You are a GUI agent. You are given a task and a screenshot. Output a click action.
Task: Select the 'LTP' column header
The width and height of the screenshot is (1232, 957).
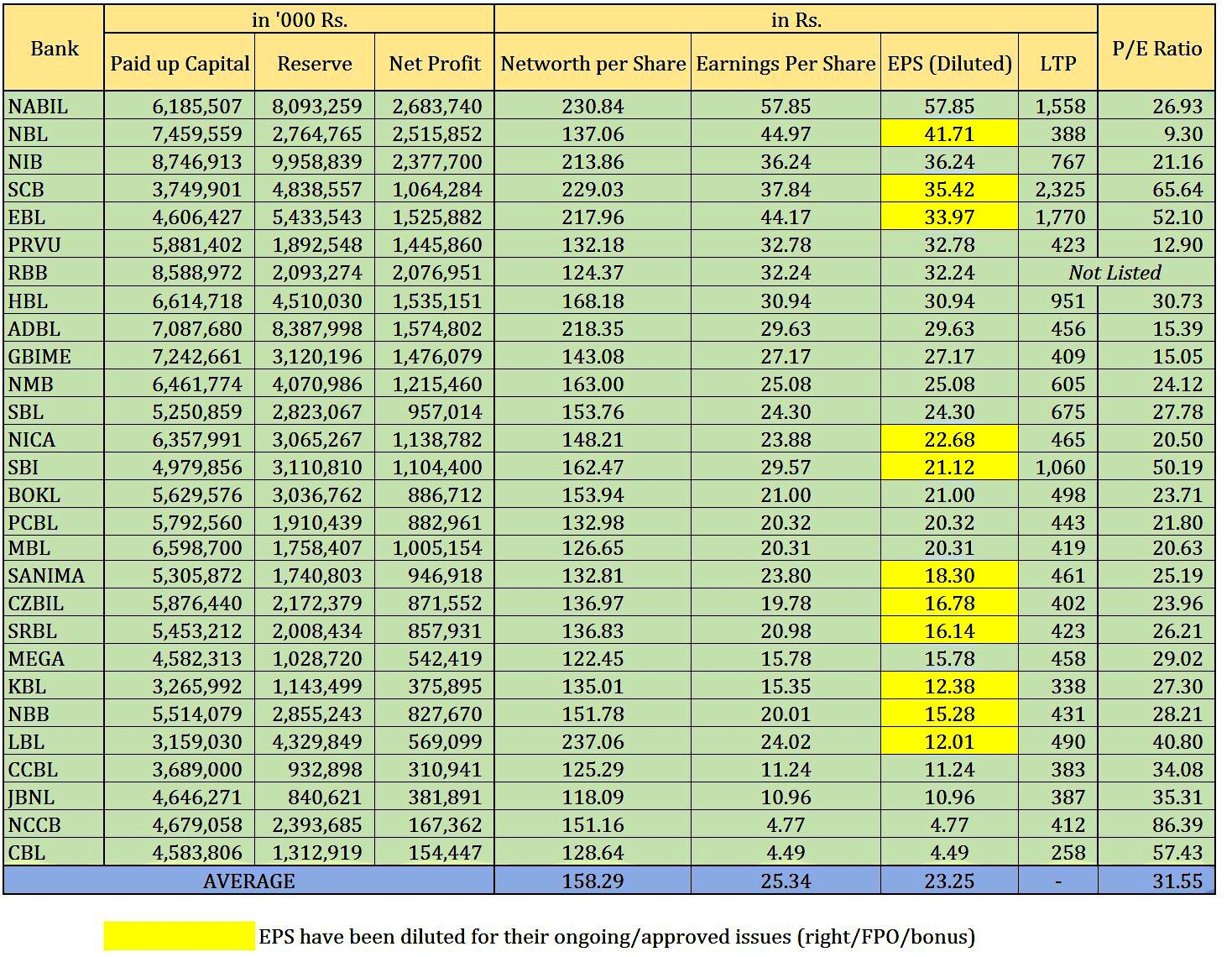(1057, 63)
